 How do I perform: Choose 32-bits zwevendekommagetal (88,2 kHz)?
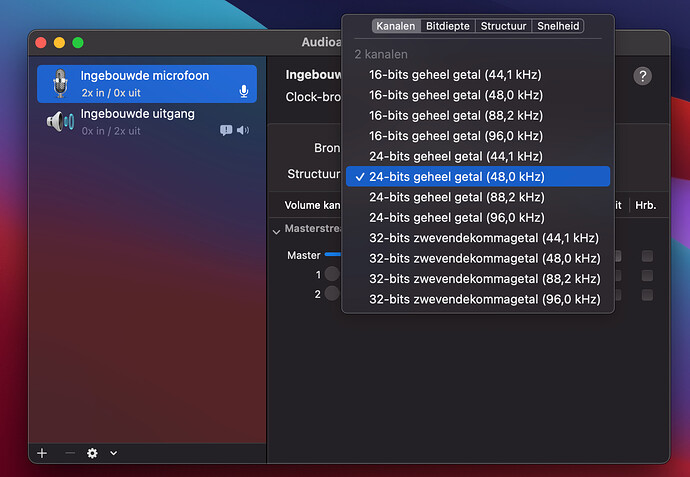tap(478, 279)
